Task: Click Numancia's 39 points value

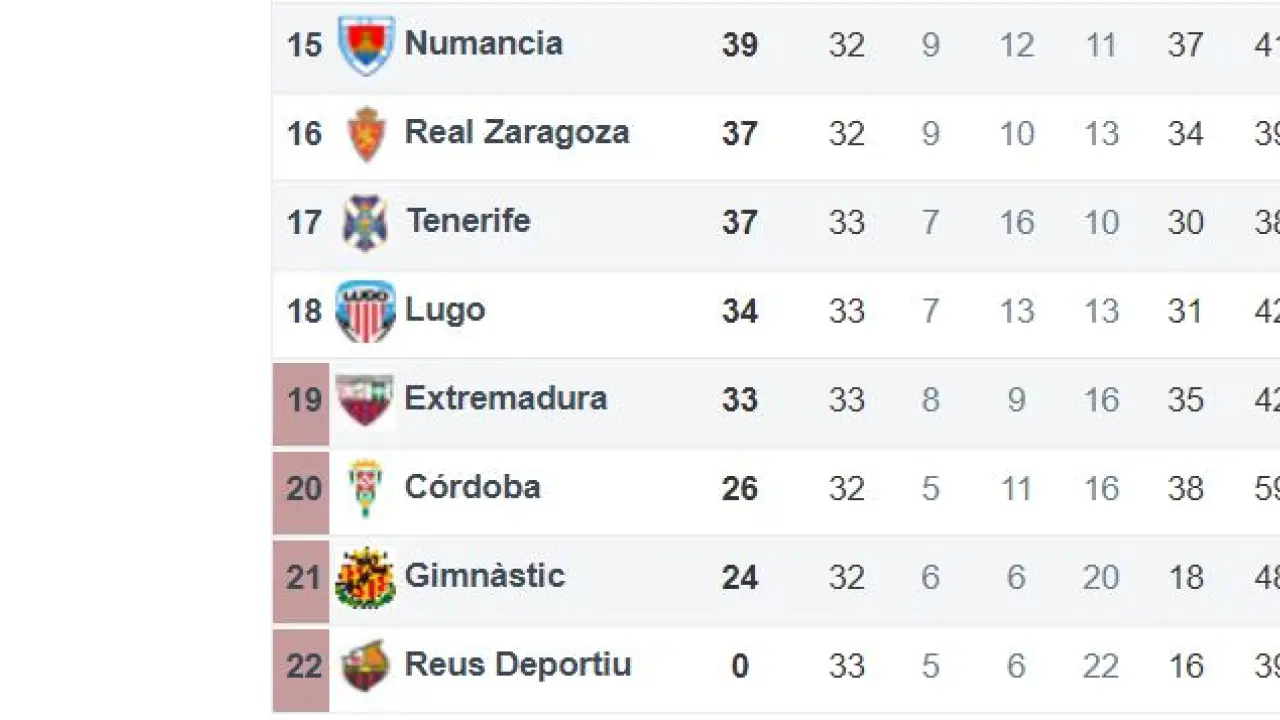Action: pos(740,45)
